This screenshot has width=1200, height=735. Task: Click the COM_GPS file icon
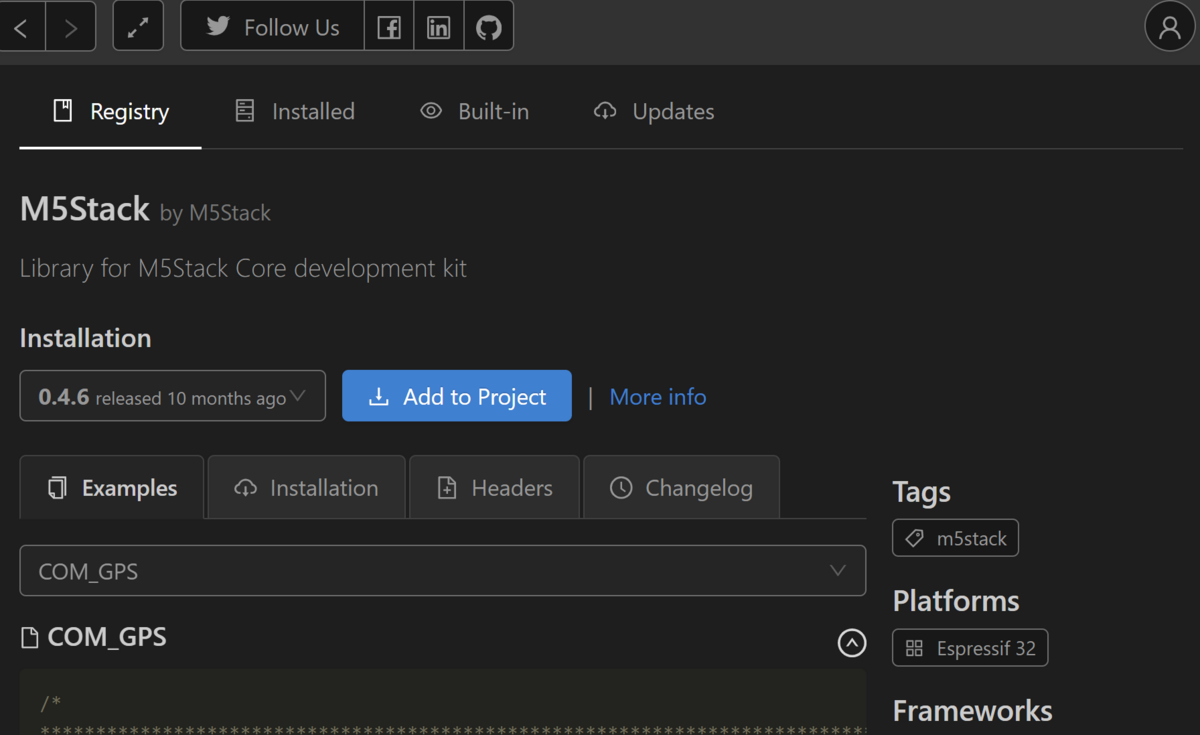pyautogui.click(x=31, y=636)
